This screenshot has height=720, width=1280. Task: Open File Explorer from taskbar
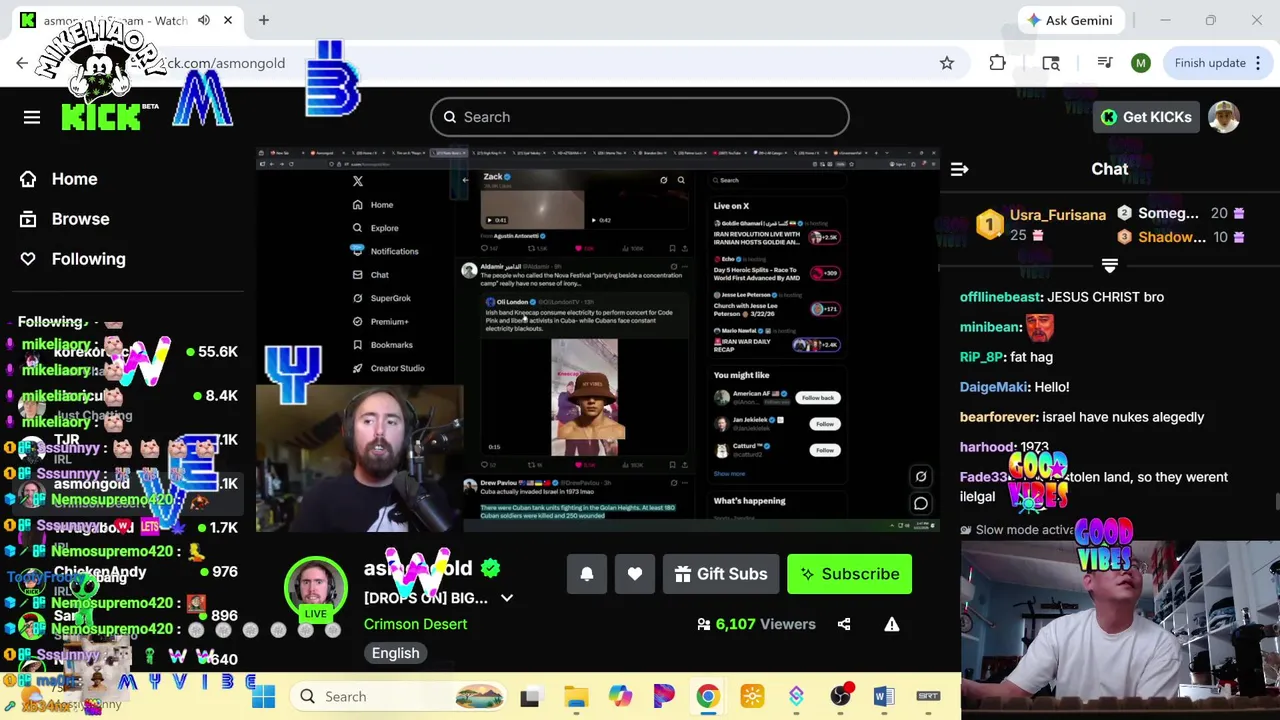point(577,697)
